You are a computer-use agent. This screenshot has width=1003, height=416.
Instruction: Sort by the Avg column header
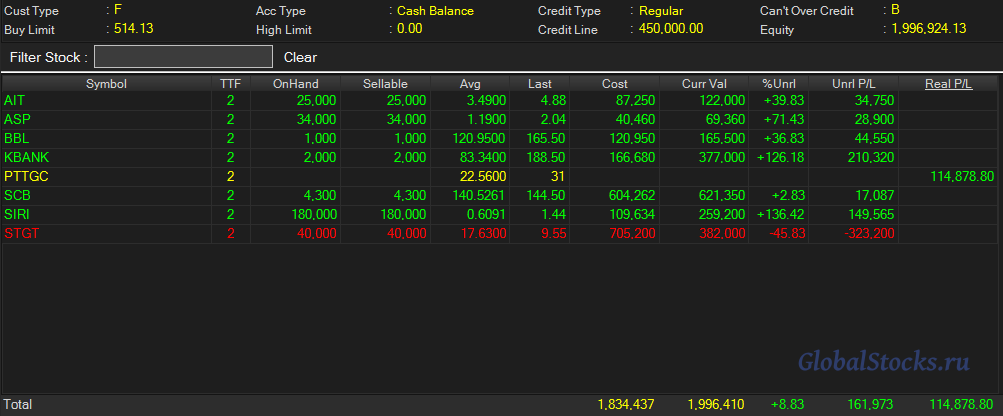point(470,84)
